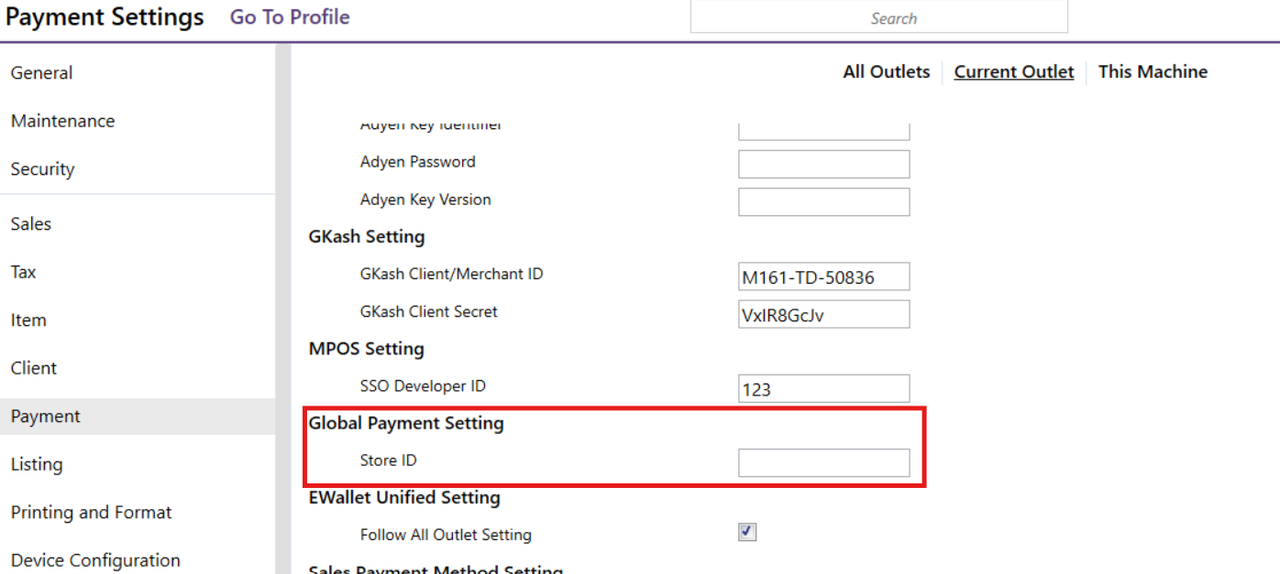Image resolution: width=1280 pixels, height=574 pixels.
Task: Focus the GKash Client/Merchant ID field
Action: coord(823,277)
